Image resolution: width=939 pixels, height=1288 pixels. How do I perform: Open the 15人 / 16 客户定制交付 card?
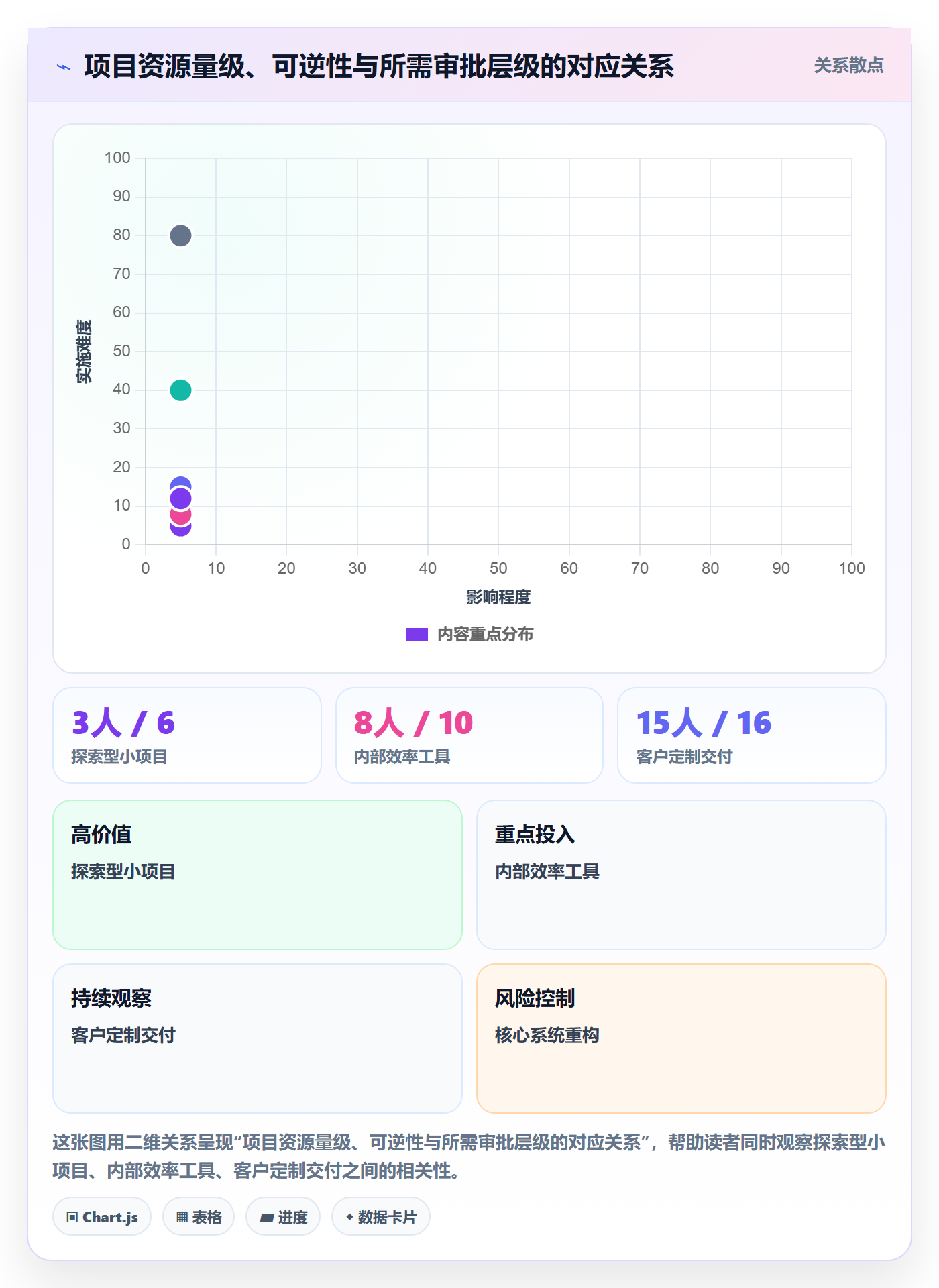(752, 735)
